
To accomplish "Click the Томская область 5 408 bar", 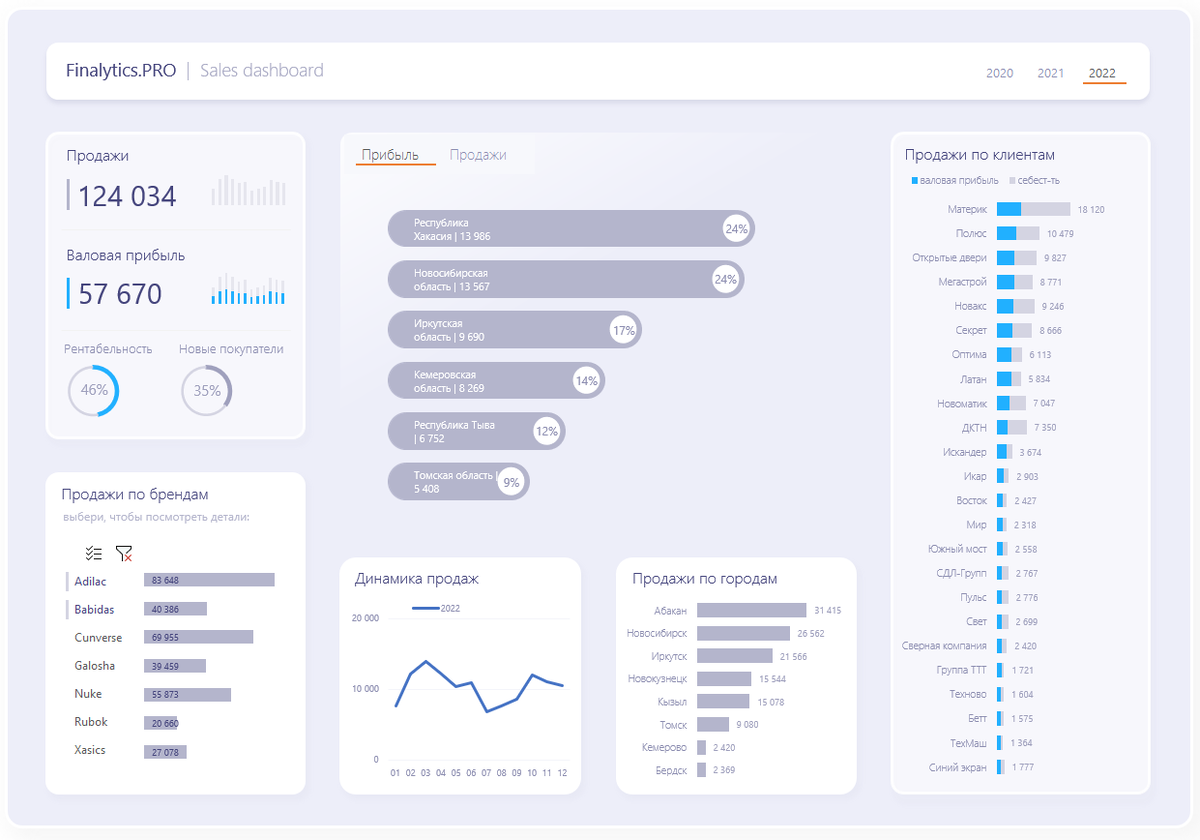I will point(458,482).
